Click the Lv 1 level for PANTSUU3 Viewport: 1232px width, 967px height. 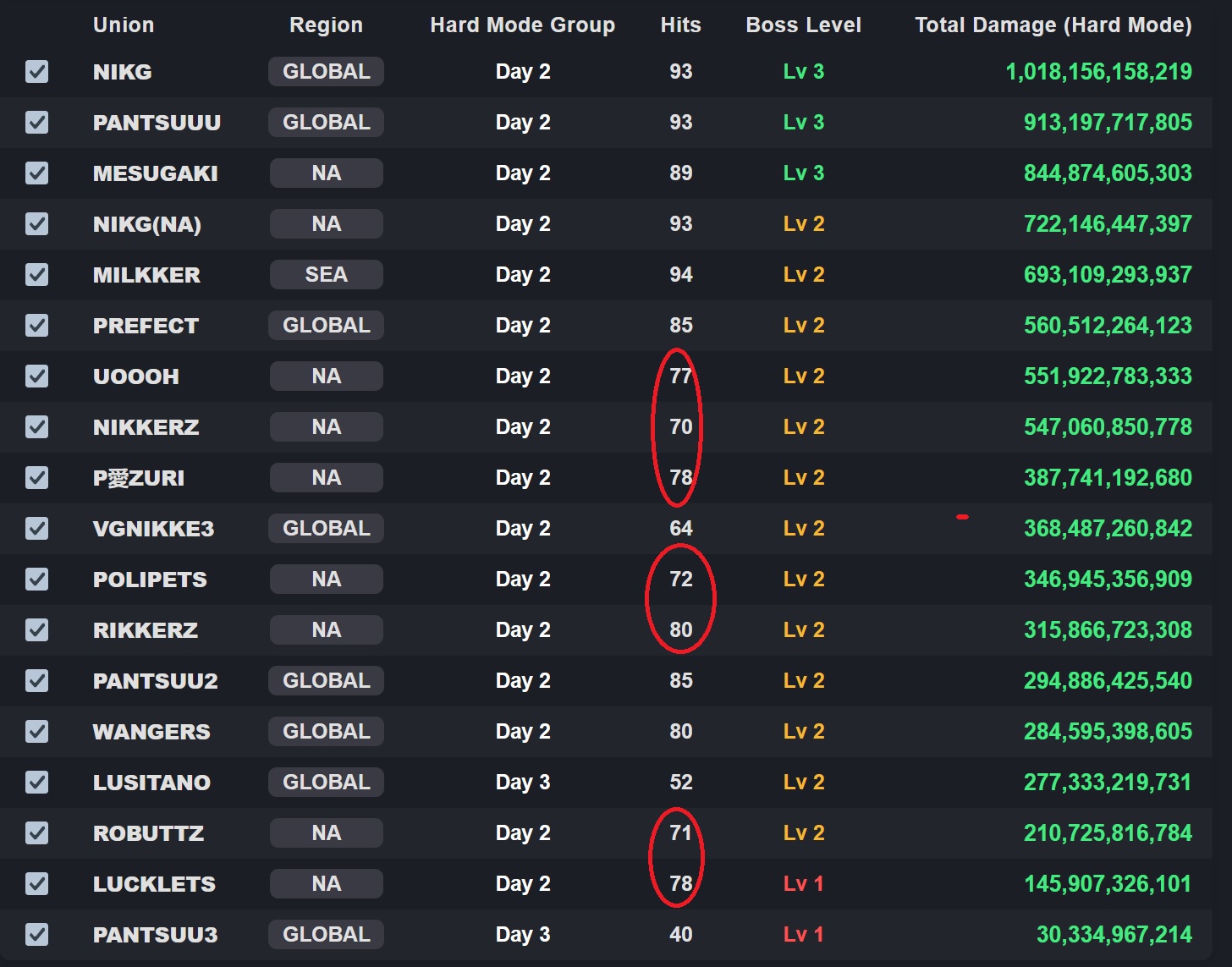(803, 935)
